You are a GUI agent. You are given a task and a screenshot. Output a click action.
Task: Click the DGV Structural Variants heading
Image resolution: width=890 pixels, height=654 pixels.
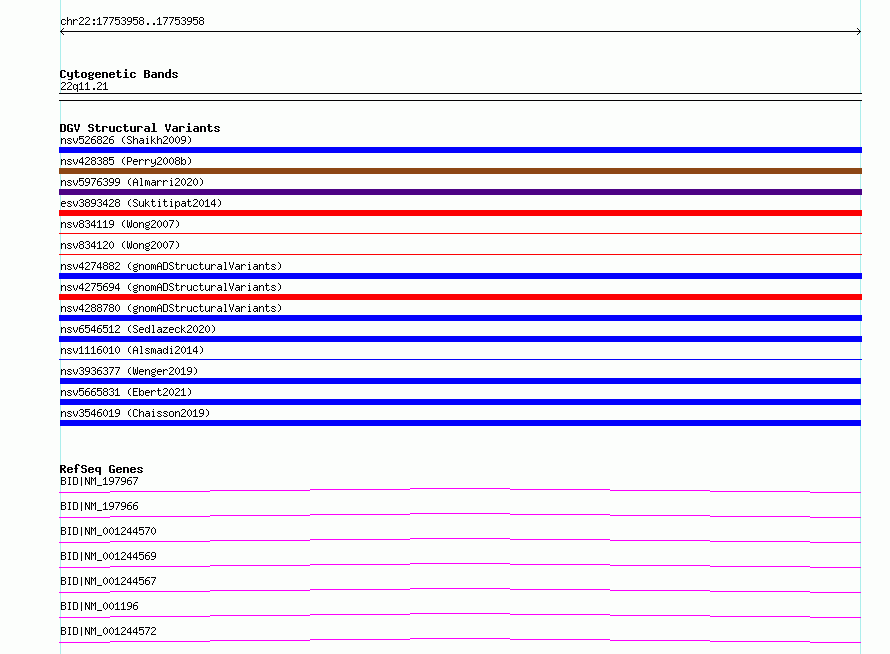pos(140,128)
